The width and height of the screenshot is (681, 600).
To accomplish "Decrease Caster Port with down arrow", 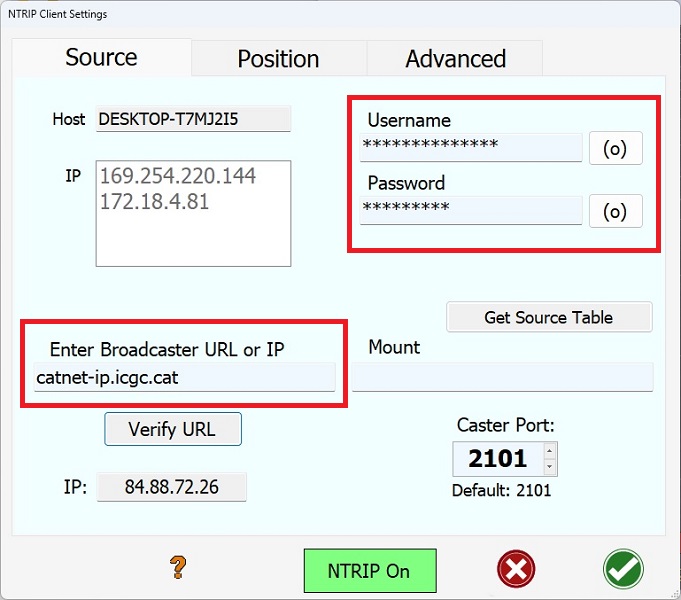I will pos(548,467).
